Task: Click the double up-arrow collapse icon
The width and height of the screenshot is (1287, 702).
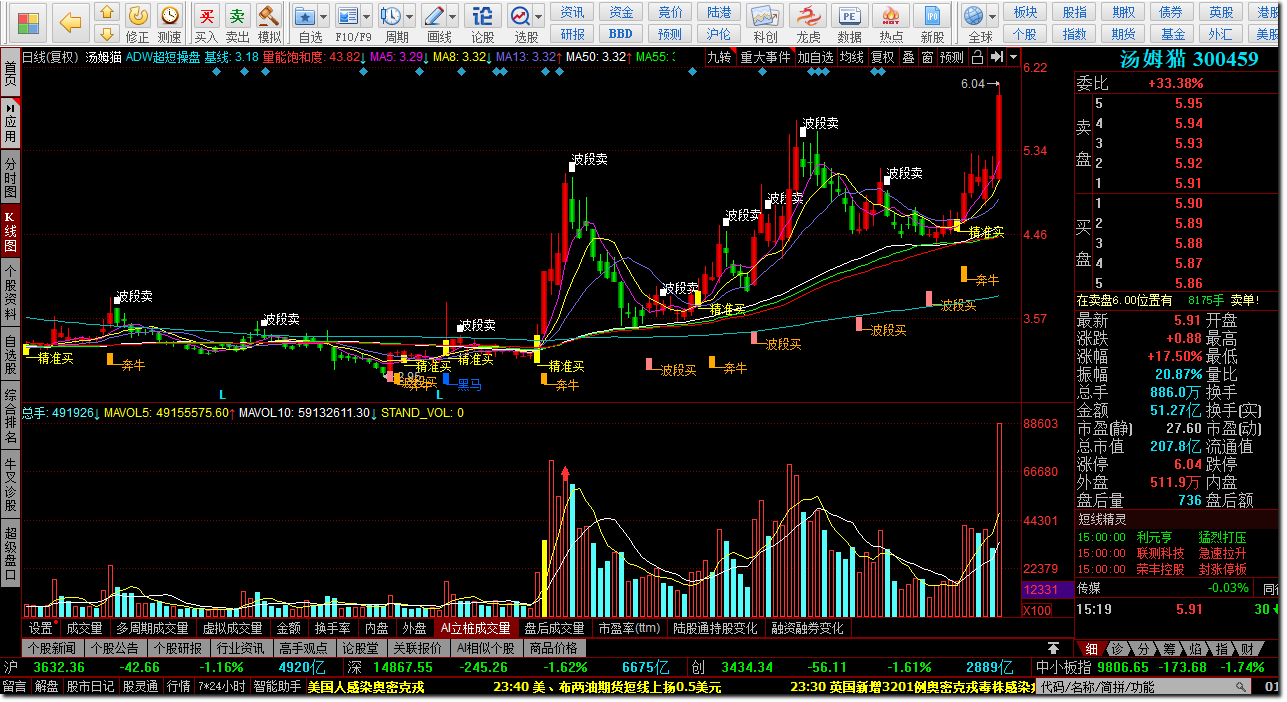Action: pyautogui.click(x=1053, y=649)
